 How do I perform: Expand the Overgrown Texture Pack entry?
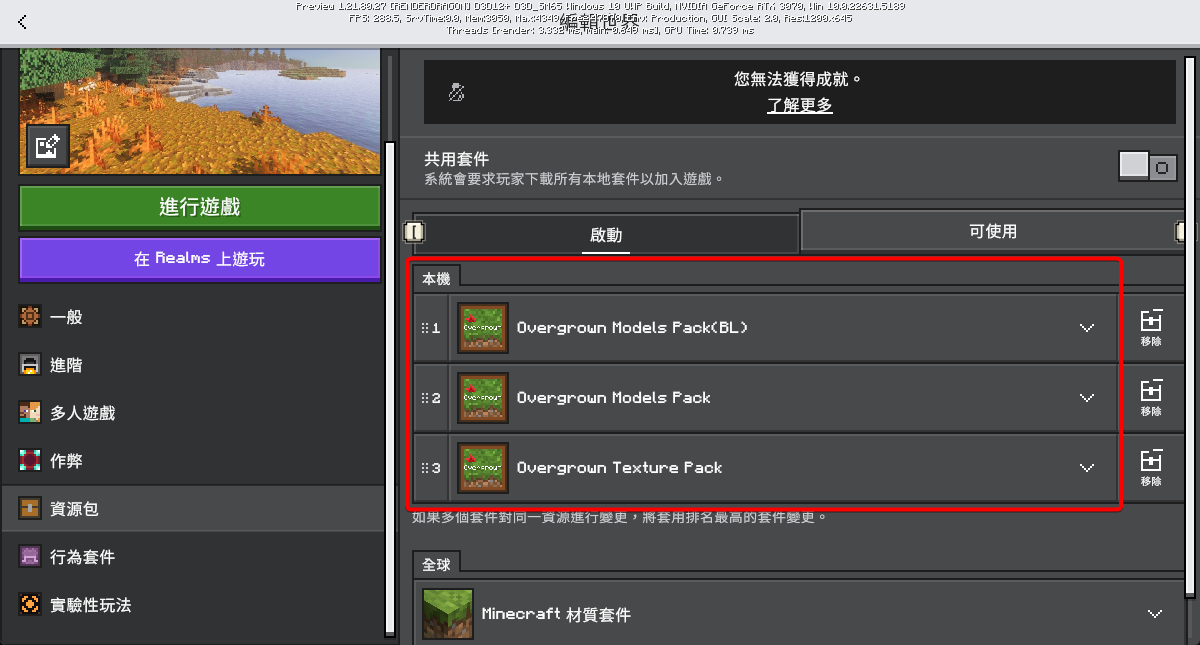1087,467
